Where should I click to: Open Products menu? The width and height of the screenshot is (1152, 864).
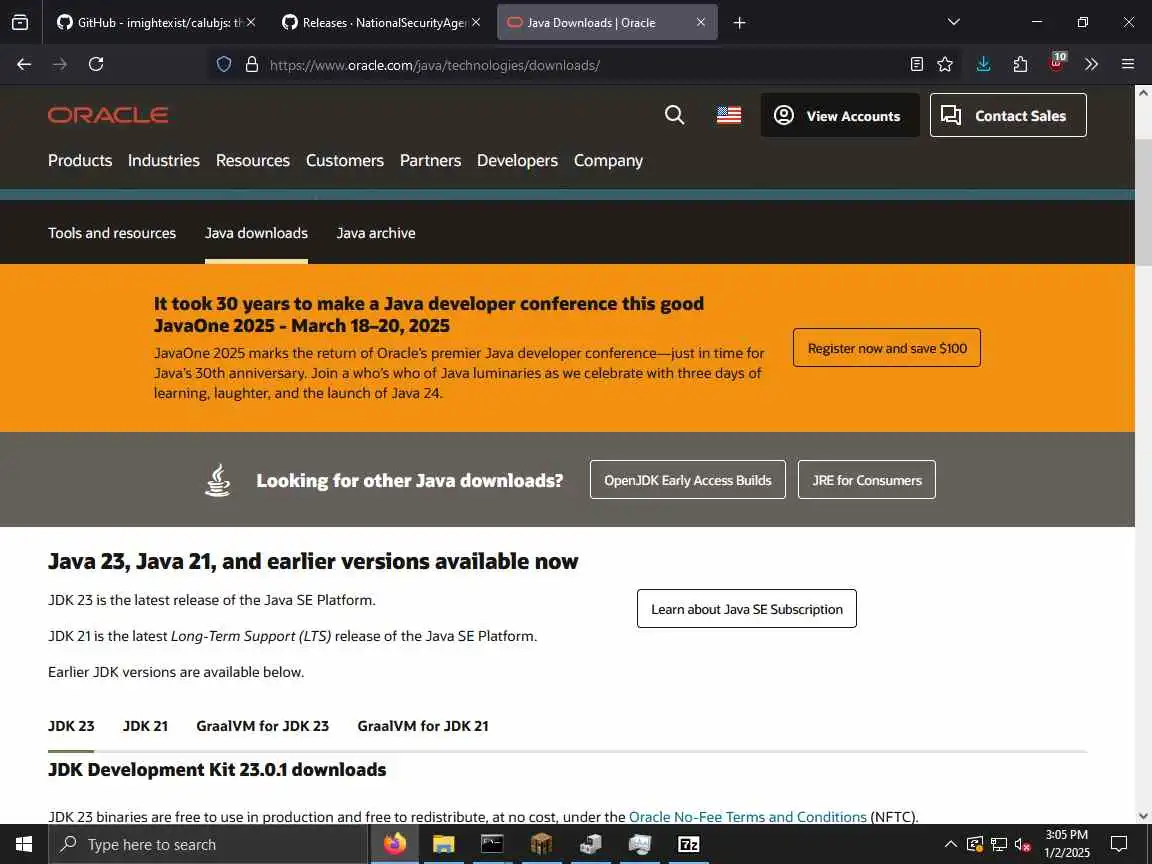click(80, 160)
